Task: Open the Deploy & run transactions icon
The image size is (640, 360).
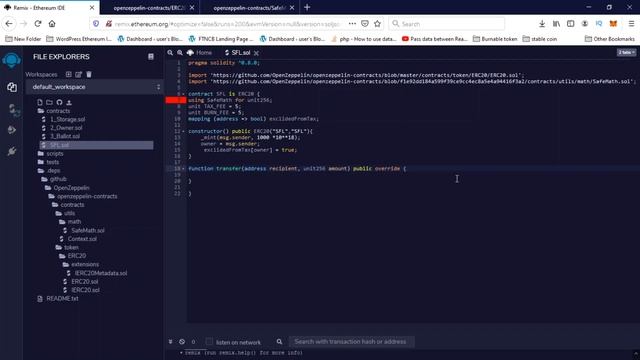Action: (x=11, y=130)
